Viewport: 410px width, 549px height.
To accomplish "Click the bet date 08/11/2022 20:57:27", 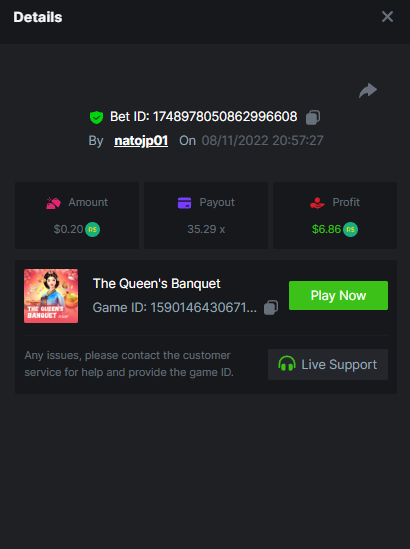I will (x=262, y=141).
